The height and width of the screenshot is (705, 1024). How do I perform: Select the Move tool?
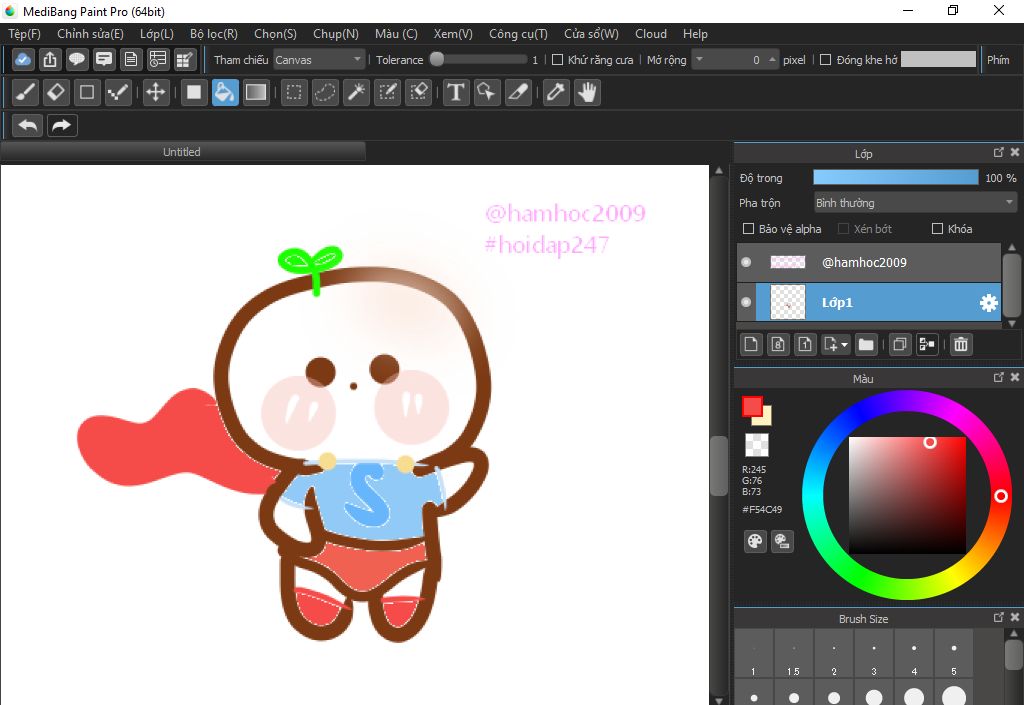click(x=155, y=93)
